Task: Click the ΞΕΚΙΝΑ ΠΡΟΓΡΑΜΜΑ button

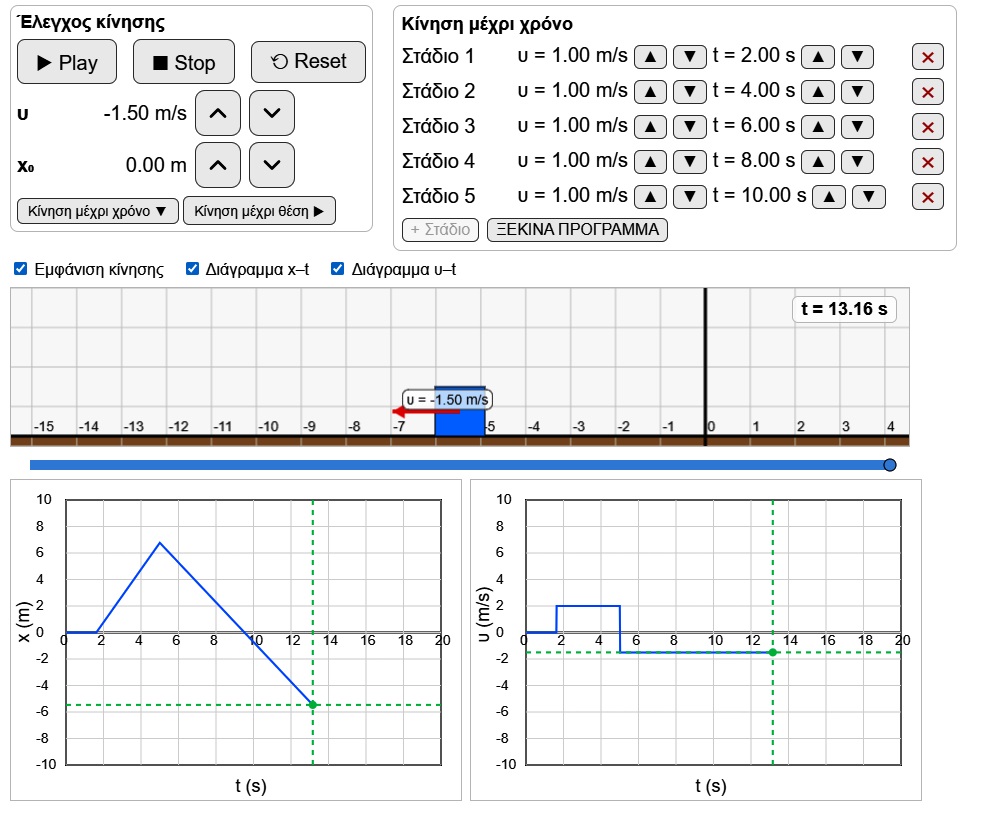Action: (x=577, y=230)
